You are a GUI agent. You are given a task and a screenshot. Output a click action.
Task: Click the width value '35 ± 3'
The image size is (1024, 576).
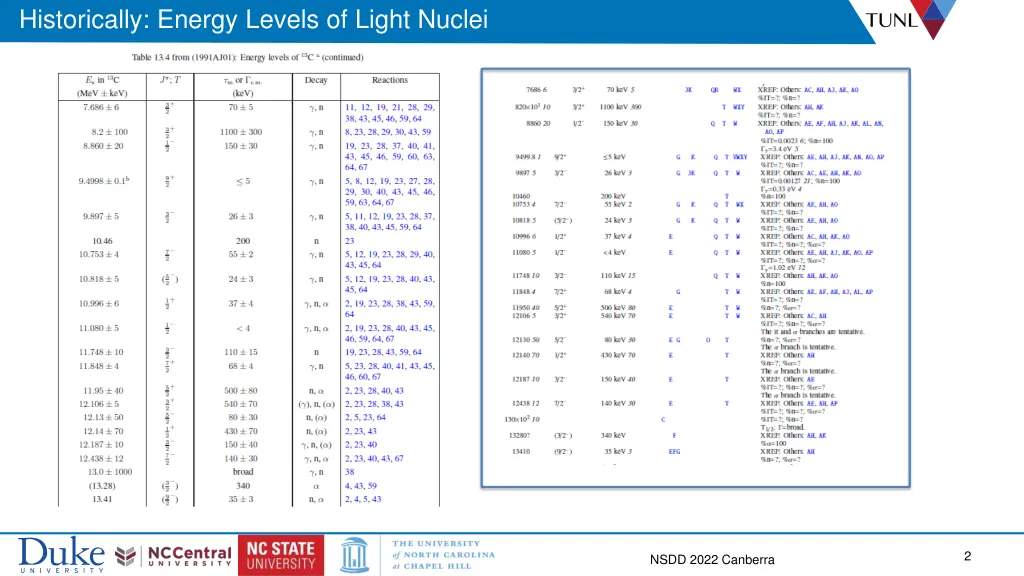pyautogui.click(x=241, y=500)
